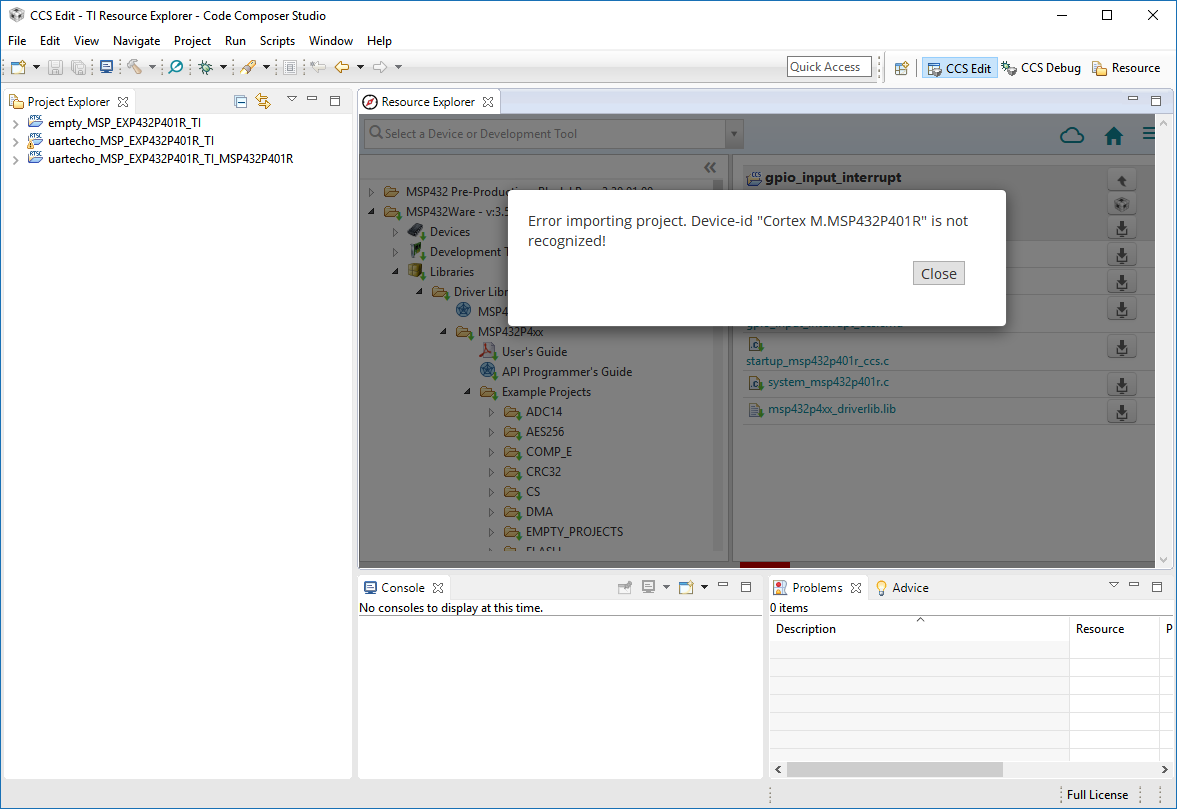Open the New icon dropdown arrow
Image resolution: width=1177 pixels, height=809 pixels.
pos(36,68)
